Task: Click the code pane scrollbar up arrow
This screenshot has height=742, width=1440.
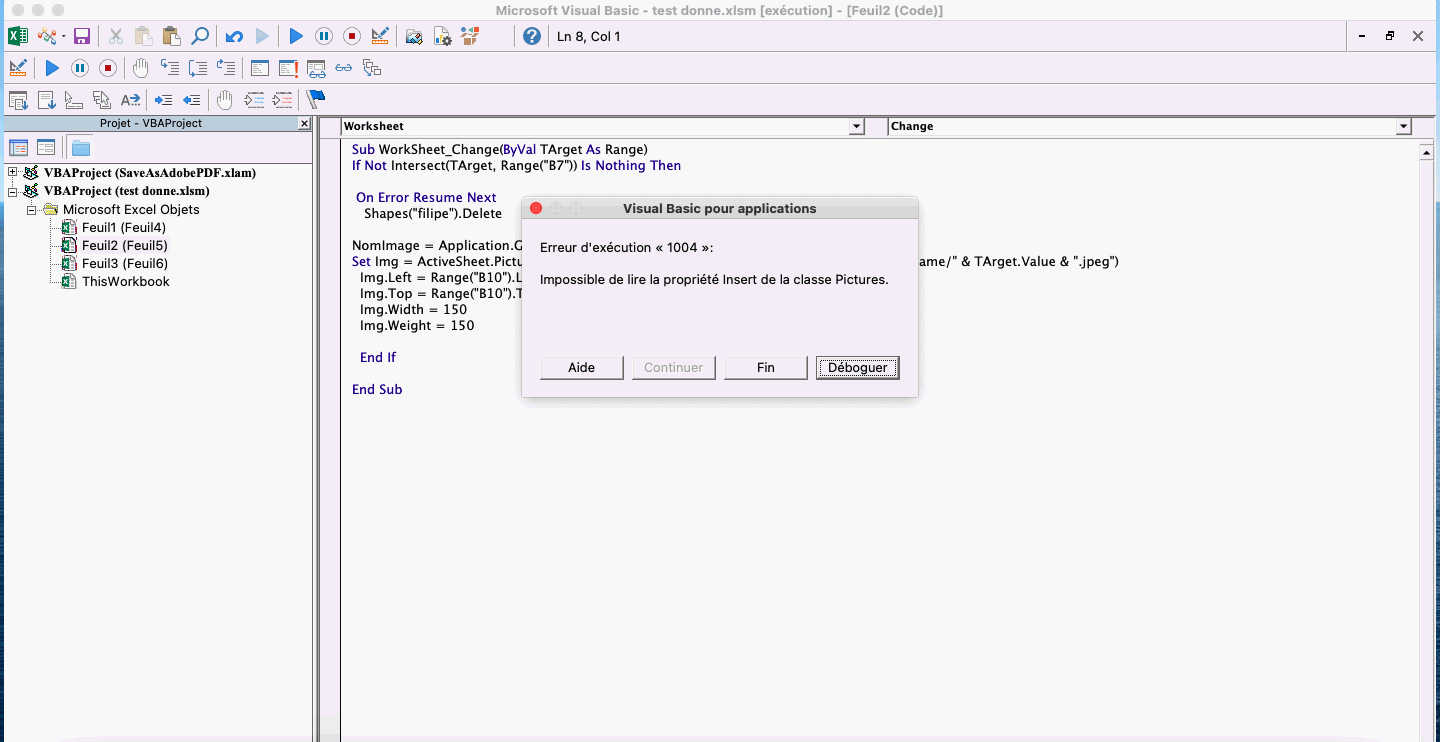Action: click(1427, 153)
